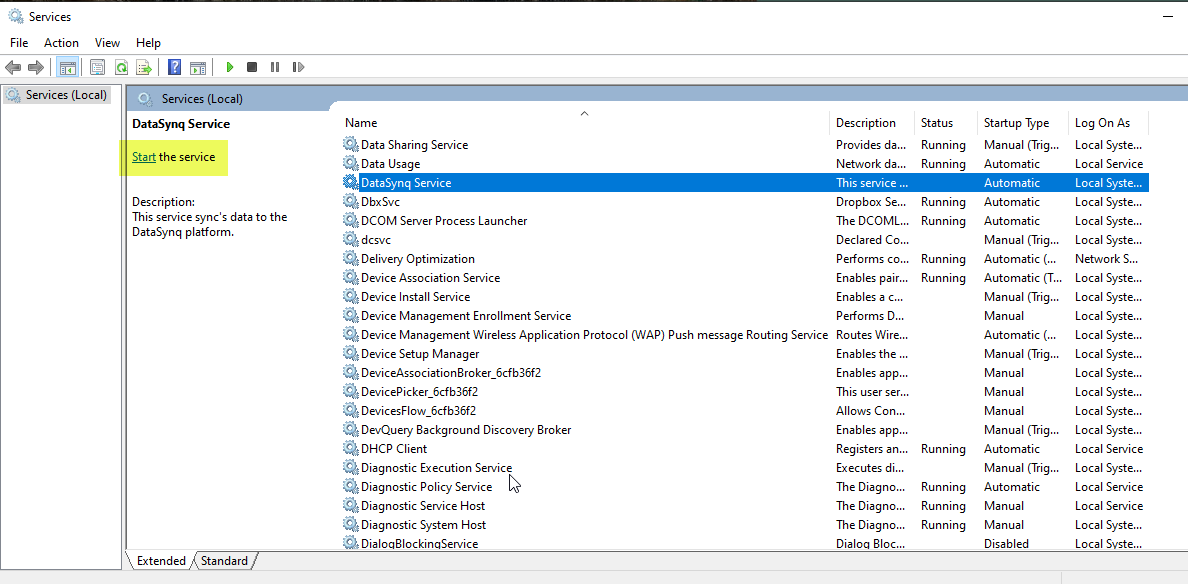Select DevicePicker_6cfb36f2 name
Viewport: 1188px width, 584px height.
pyautogui.click(x=419, y=392)
